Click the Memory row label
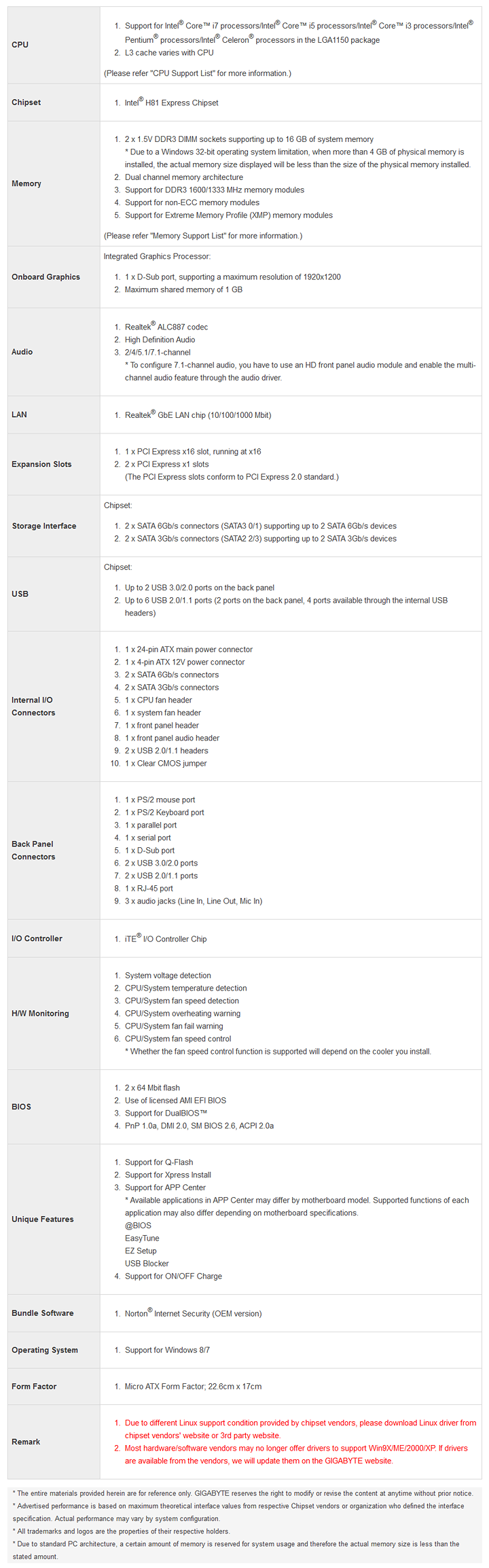This screenshot has width=489, height=1568. click(26, 184)
